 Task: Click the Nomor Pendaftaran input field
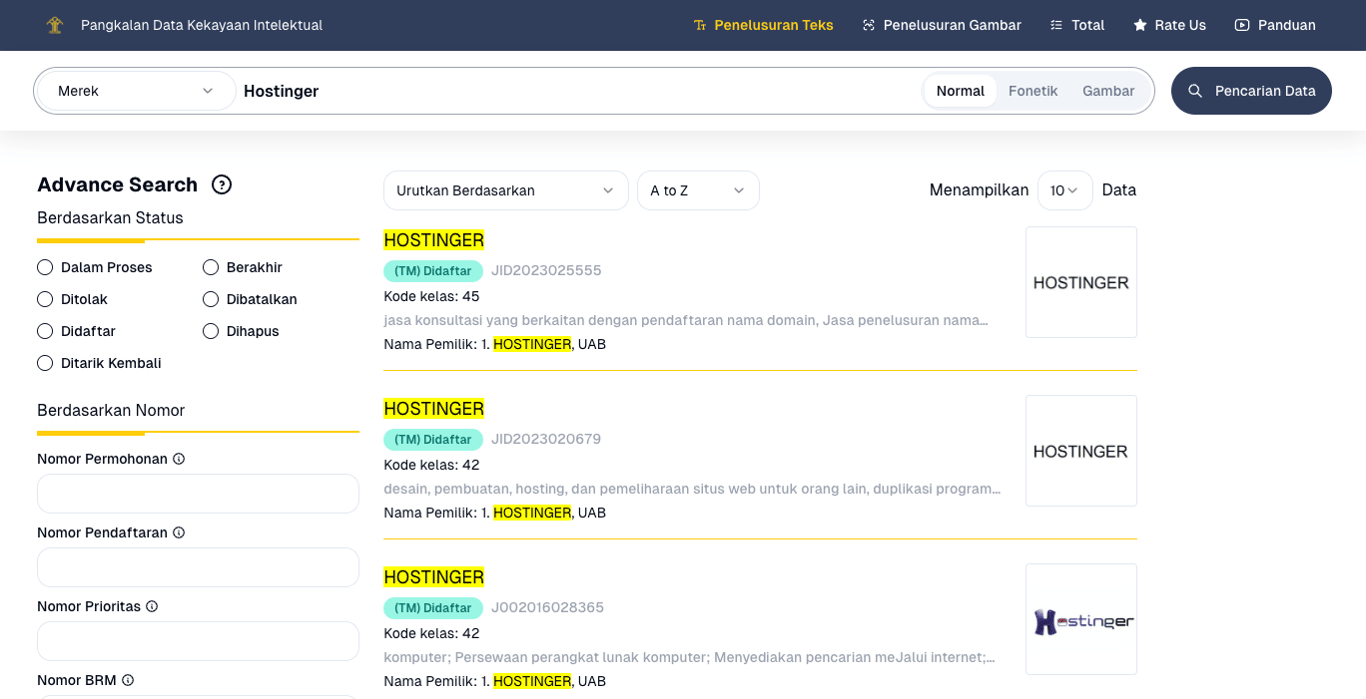pyautogui.click(x=198, y=567)
